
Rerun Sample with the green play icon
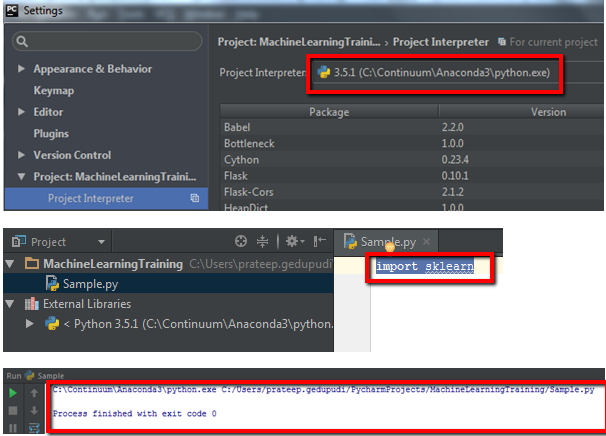tap(12, 393)
